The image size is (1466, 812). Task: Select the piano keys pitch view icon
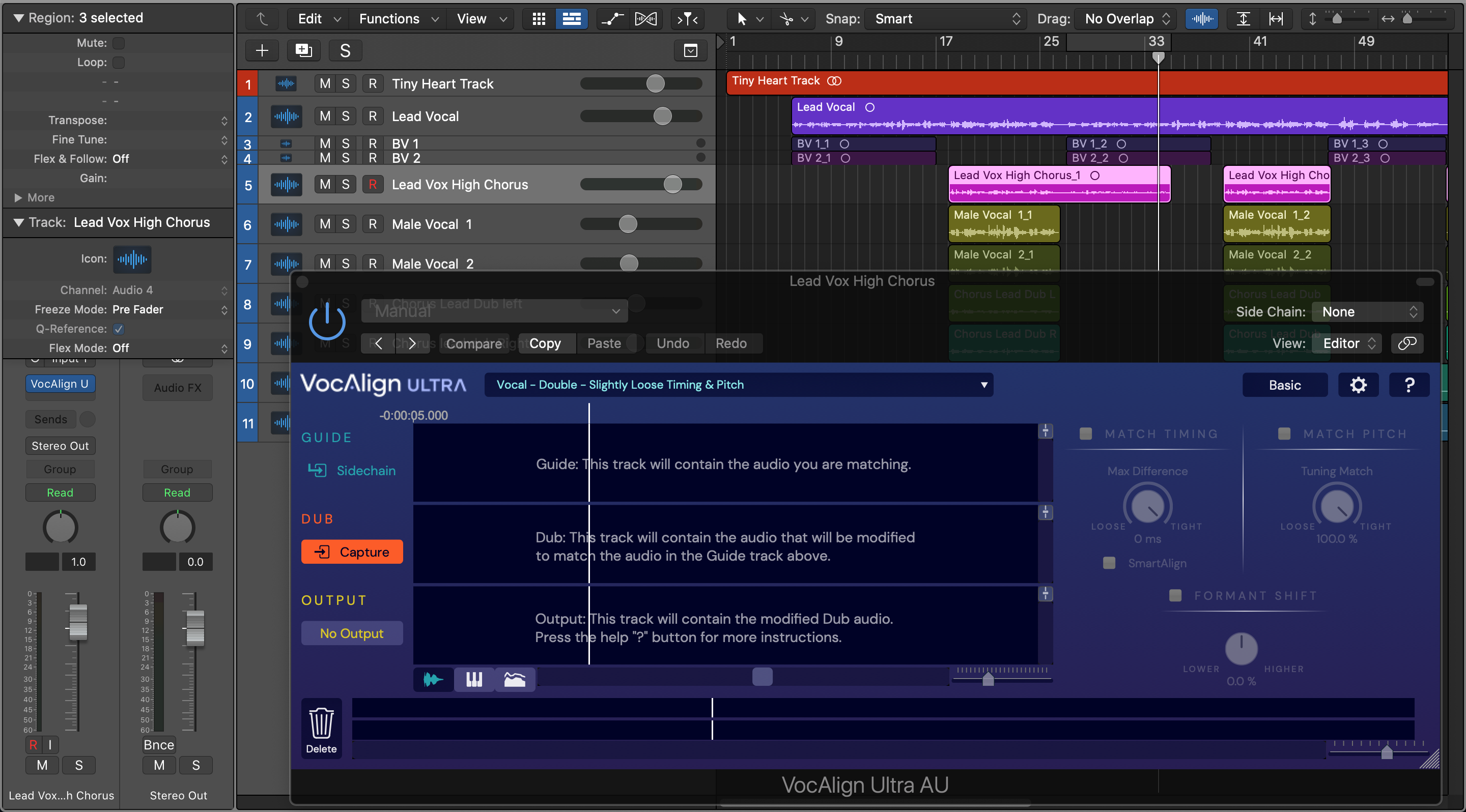pyautogui.click(x=473, y=679)
